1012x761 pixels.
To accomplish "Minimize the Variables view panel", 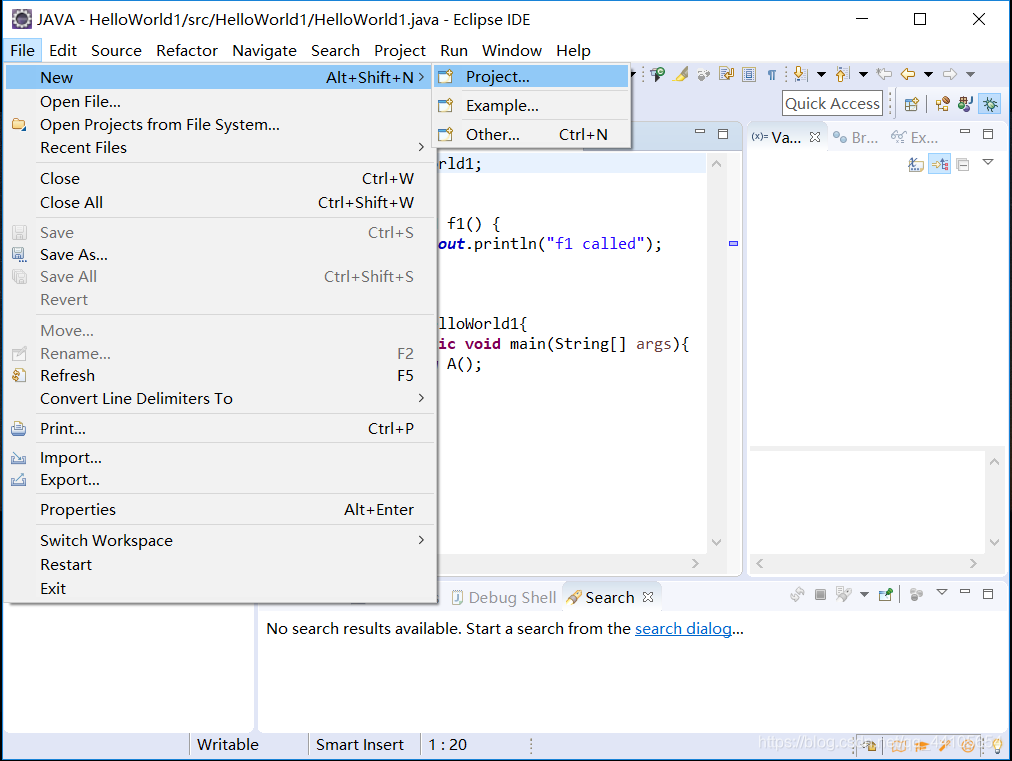I will tap(965, 132).
